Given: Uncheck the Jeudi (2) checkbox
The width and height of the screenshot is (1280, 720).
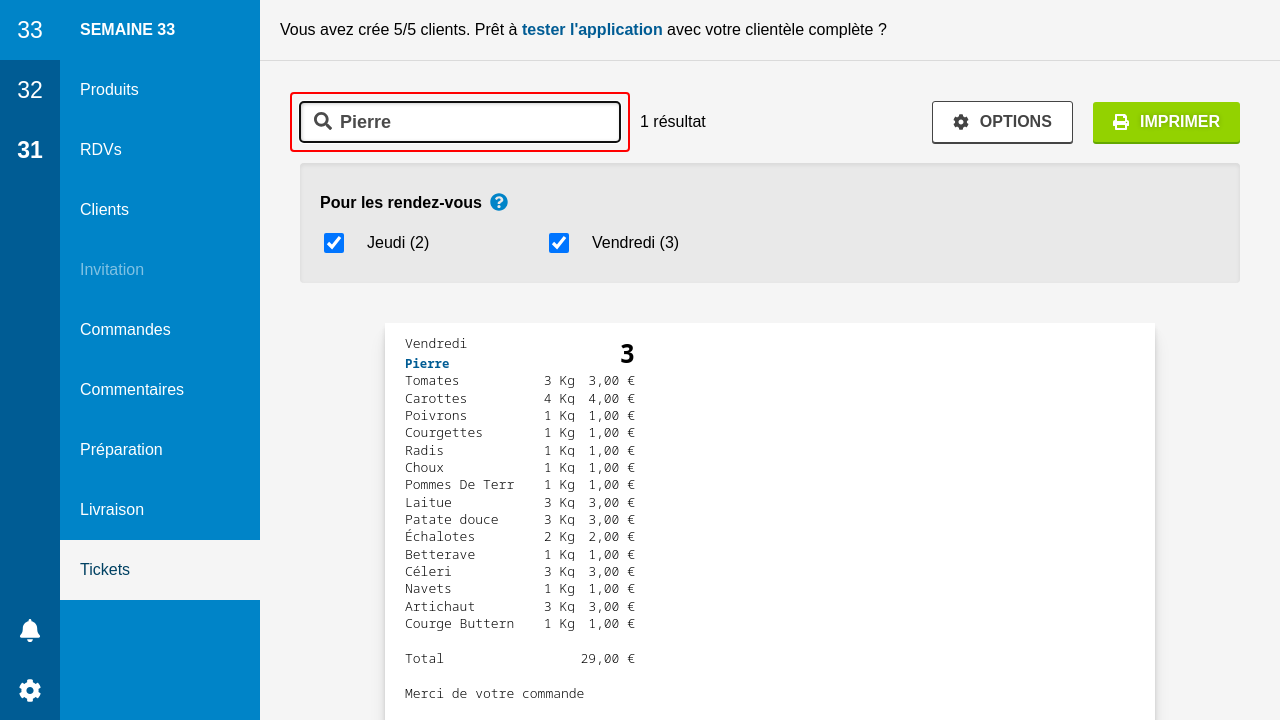Looking at the screenshot, I should (334, 243).
